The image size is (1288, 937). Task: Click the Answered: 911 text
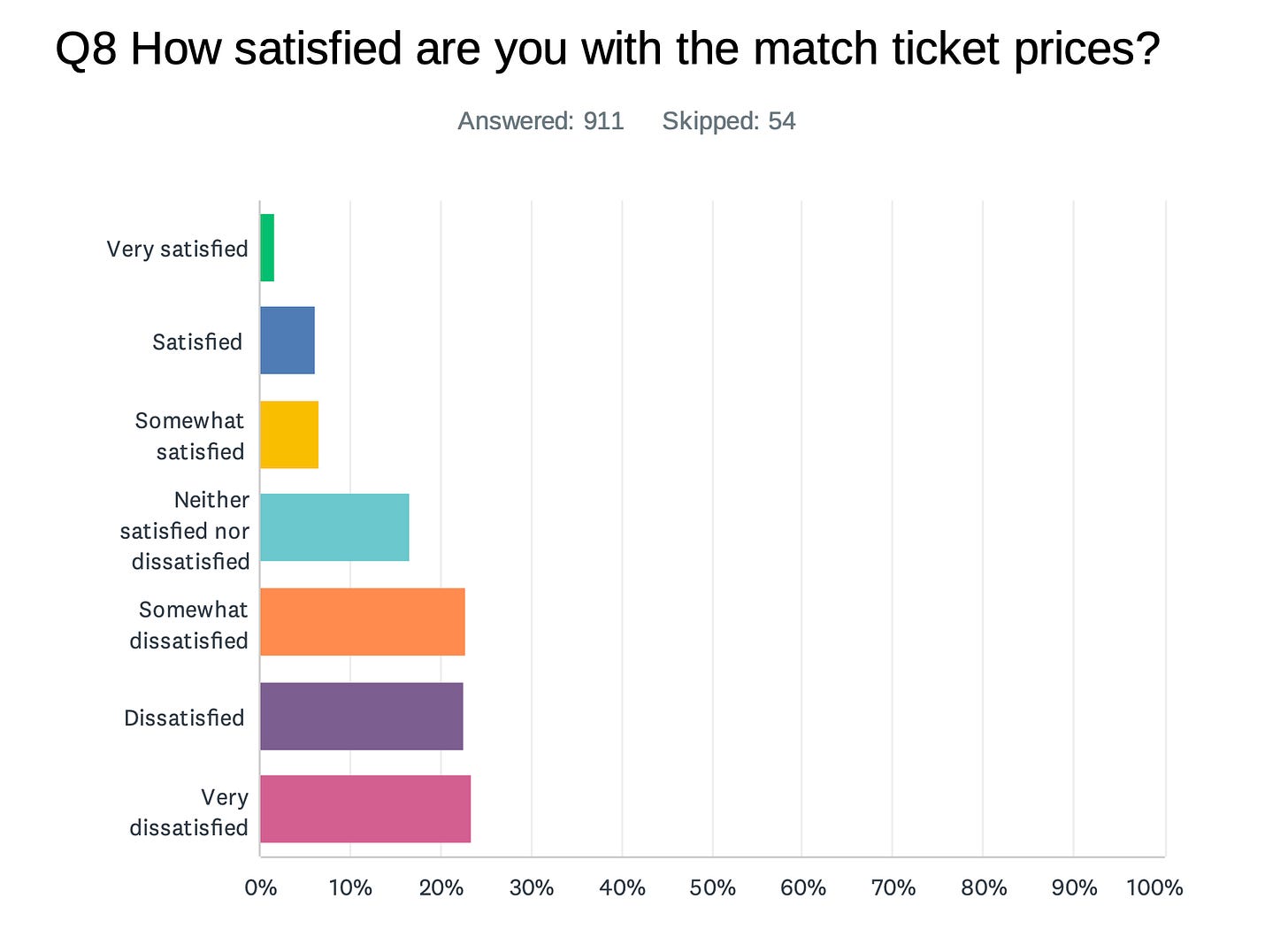click(540, 121)
